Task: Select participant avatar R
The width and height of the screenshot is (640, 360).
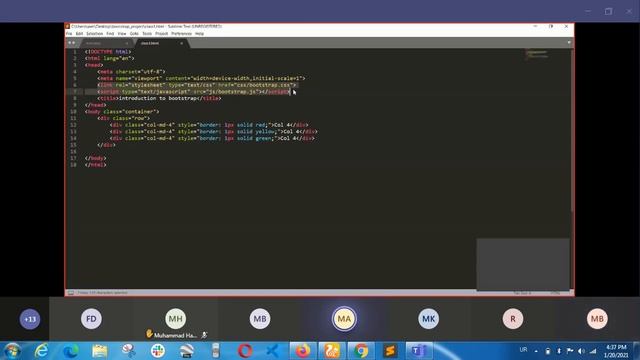Action: [x=513, y=319]
